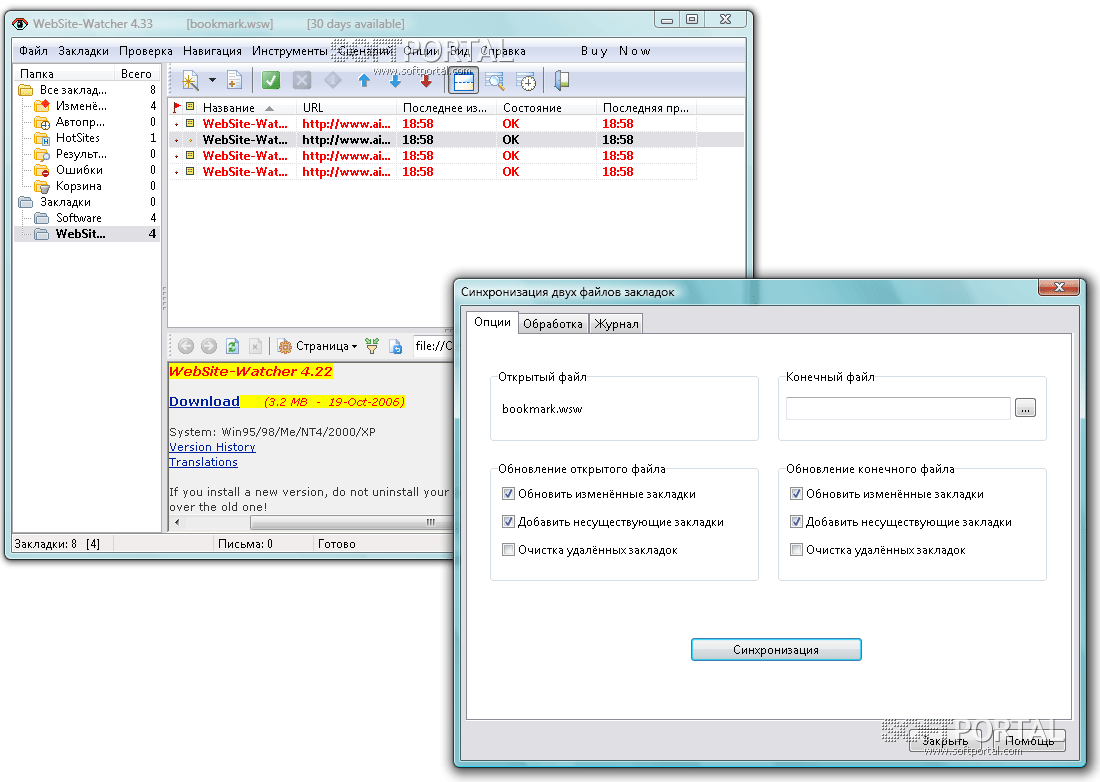Open the Version History link
The image size is (1100, 782).
(212, 447)
